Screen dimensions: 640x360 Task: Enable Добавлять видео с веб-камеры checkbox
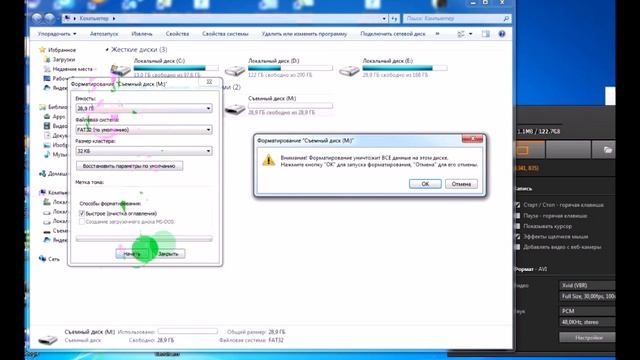point(518,247)
